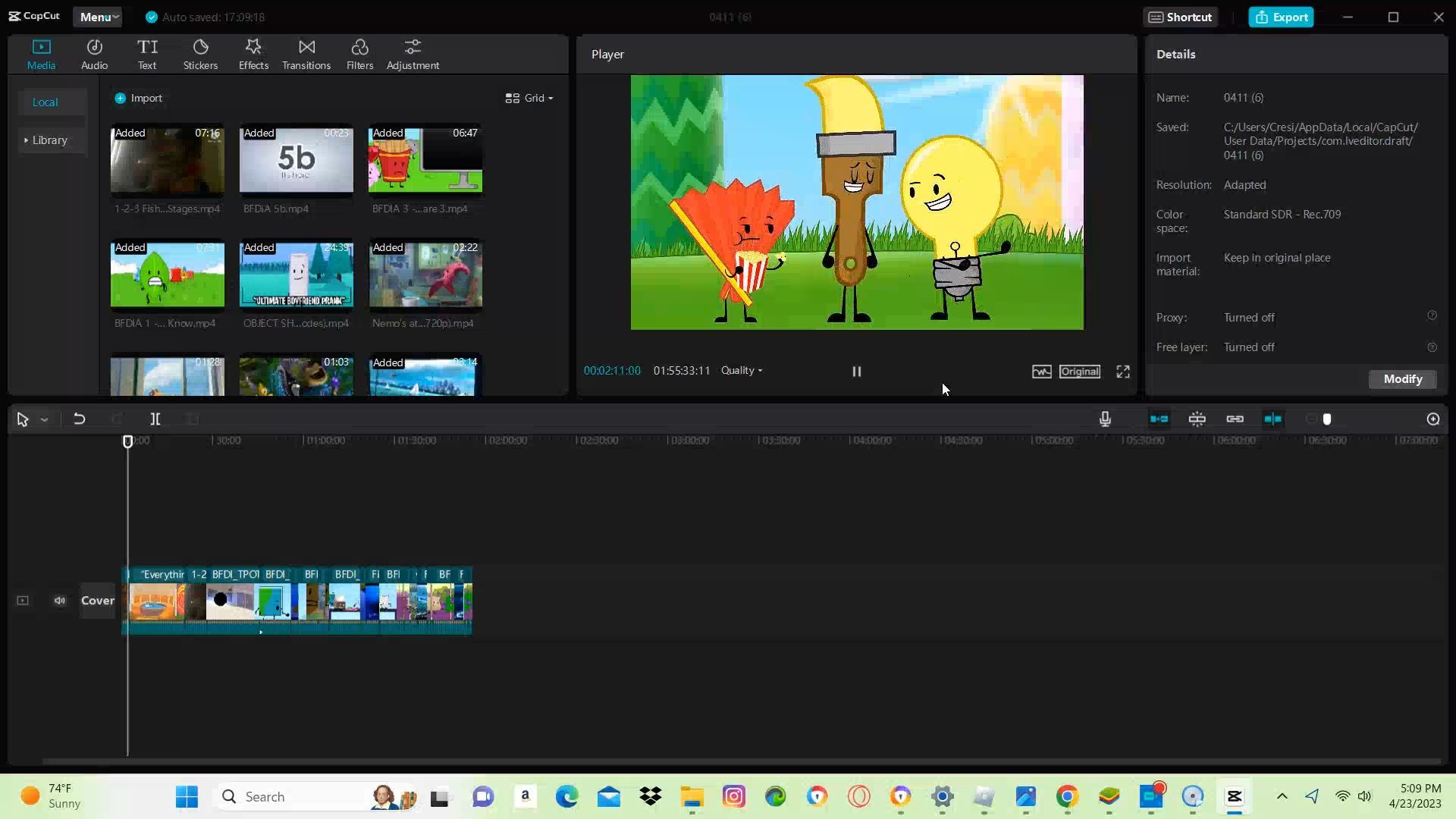Click Import media button
The width and height of the screenshot is (1456, 819).
138,98
